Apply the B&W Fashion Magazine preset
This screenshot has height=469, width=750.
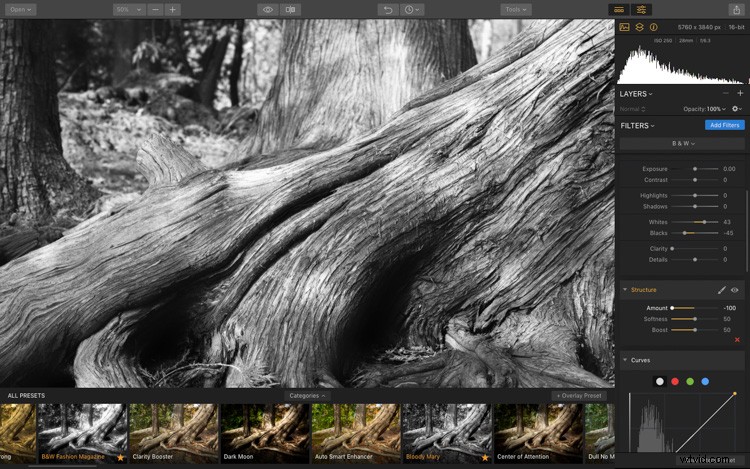[82, 433]
